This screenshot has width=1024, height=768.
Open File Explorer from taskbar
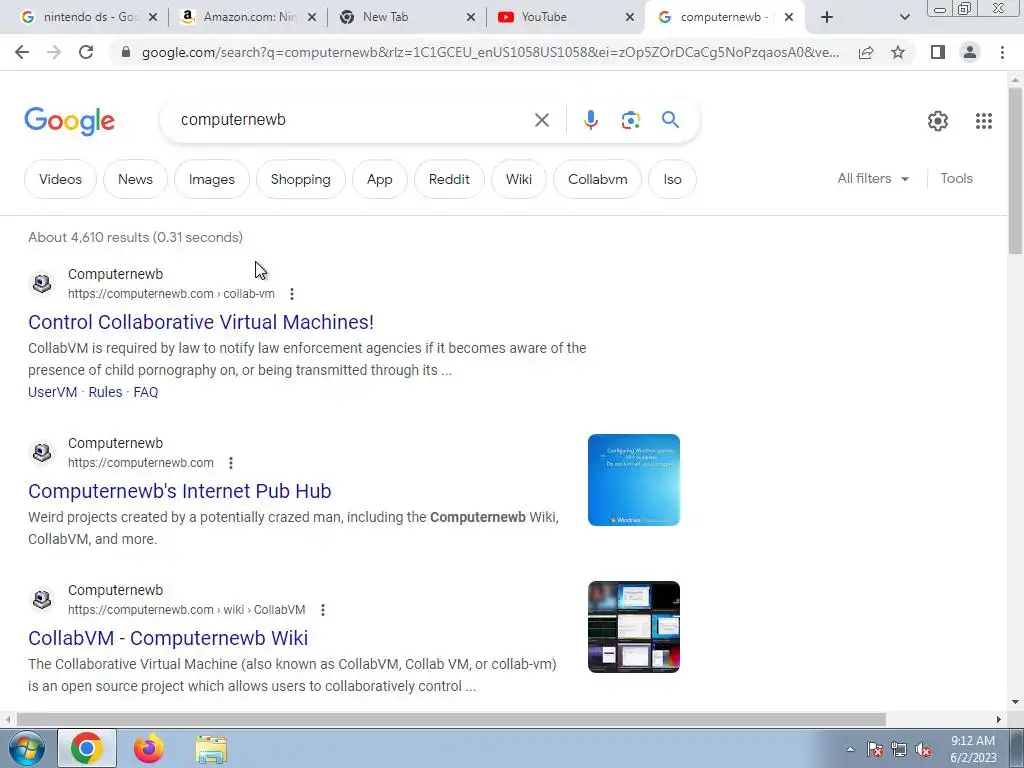pos(211,749)
